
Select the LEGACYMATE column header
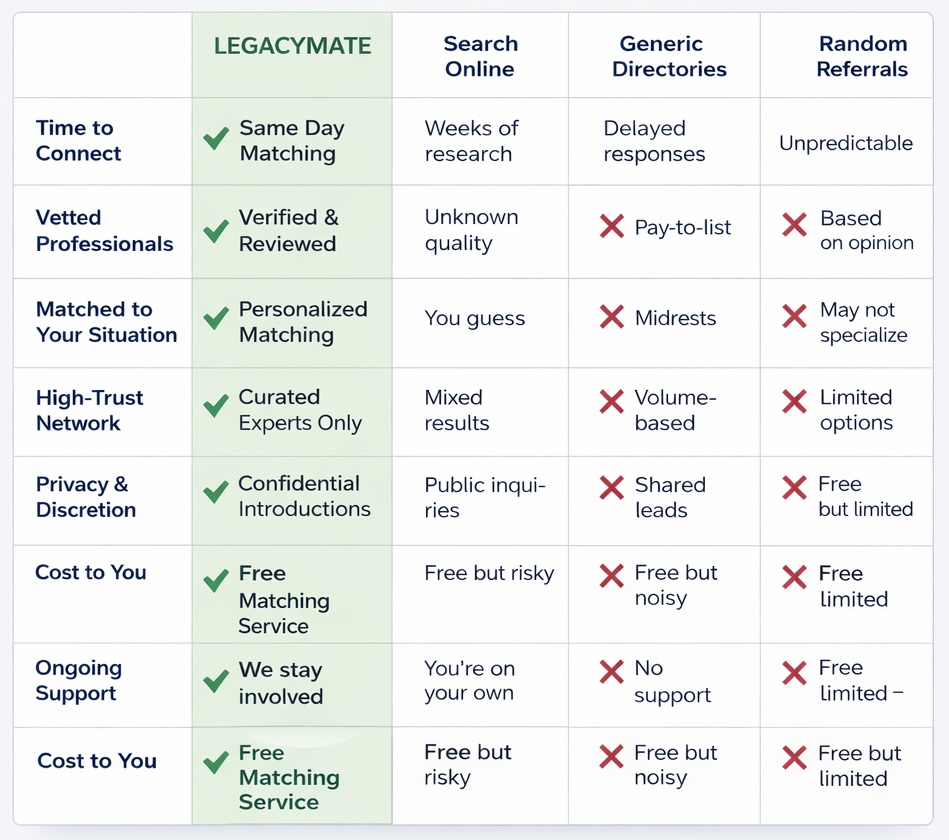pyautogui.click(x=292, y=46)
